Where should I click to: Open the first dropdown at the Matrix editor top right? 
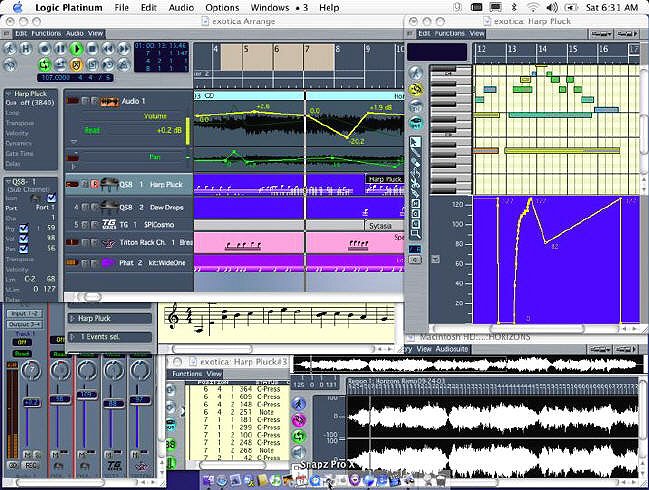tap(601, 34)
